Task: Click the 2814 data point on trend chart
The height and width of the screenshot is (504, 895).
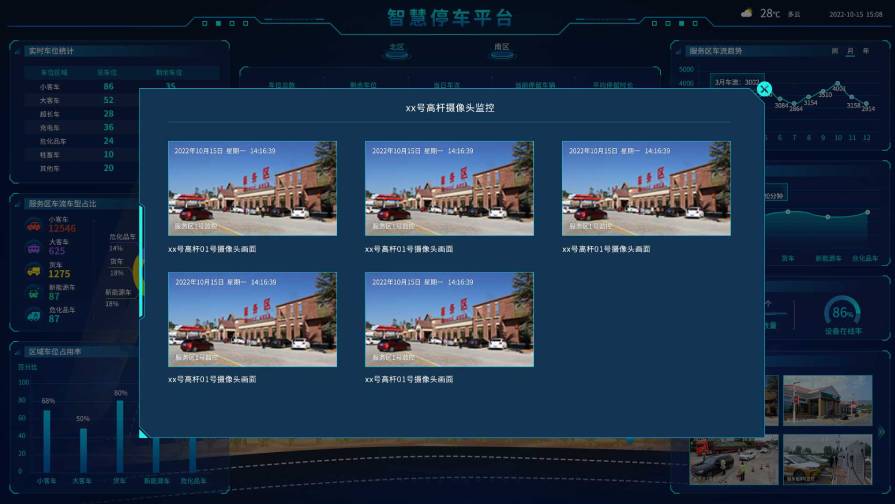Action: (x=866, y=103)
